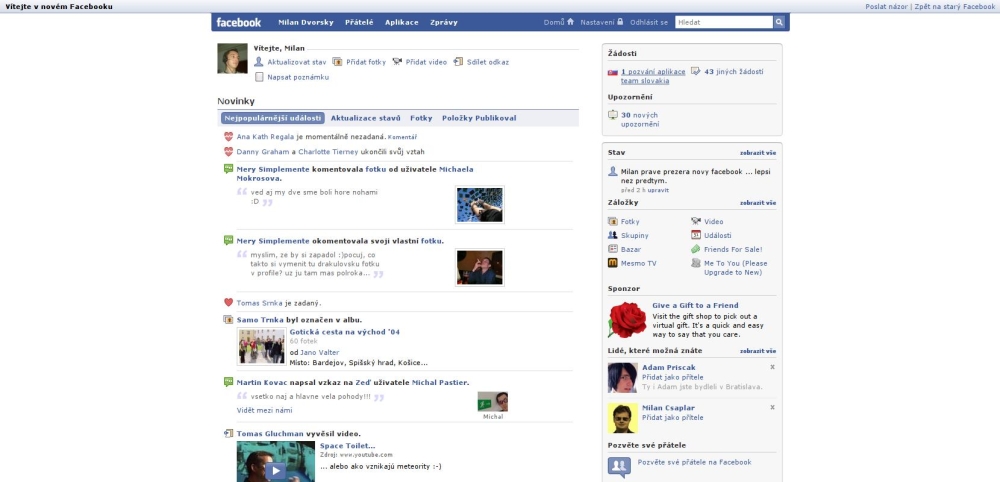This screenshot has width=1000, height=482.
Task: Click the Aktualizovat stav person icon
Action: point(258,62)
